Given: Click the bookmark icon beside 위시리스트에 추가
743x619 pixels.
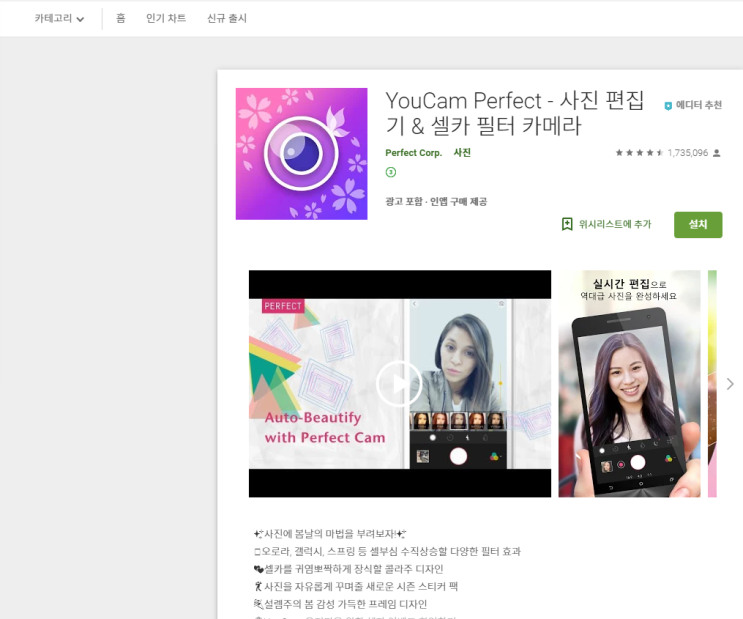Looking at the screenshot, I should click(x=567, y=224).
